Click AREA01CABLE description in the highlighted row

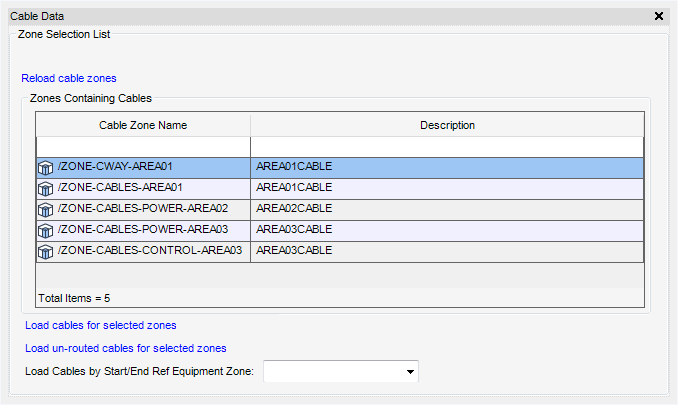[294, 166]
